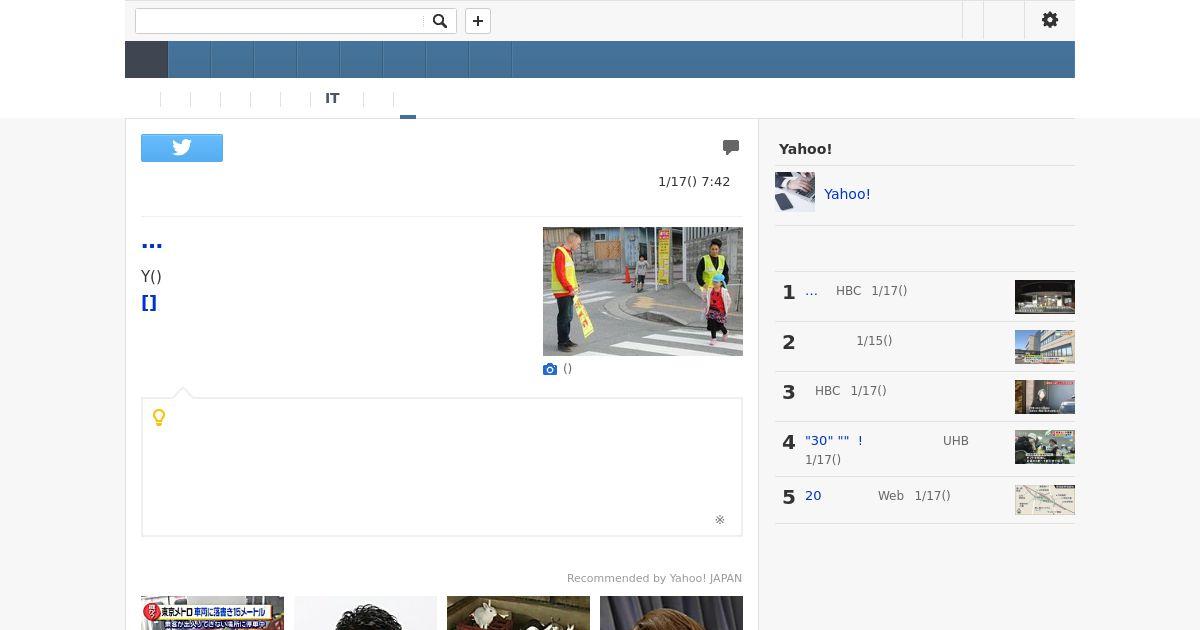Open ranking item 3 thumbnail
Viewport: 1200px width, 630px height.
tap(1045, 397)
